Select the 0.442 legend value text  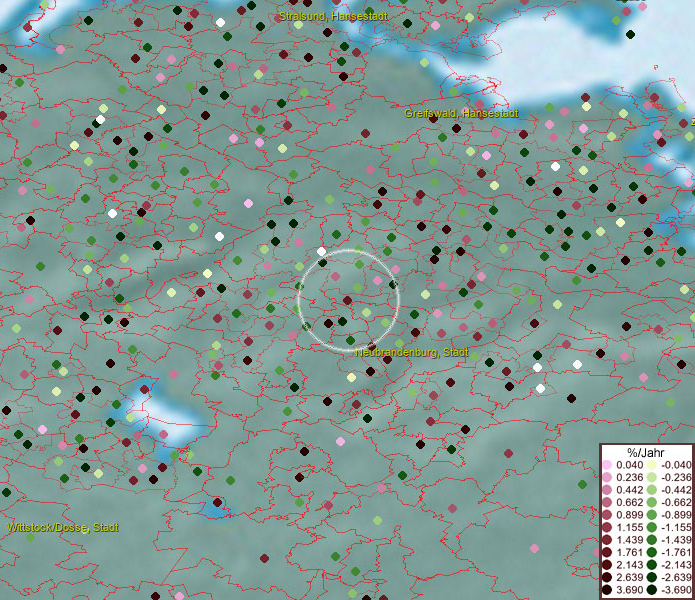[x=629, y=490]
